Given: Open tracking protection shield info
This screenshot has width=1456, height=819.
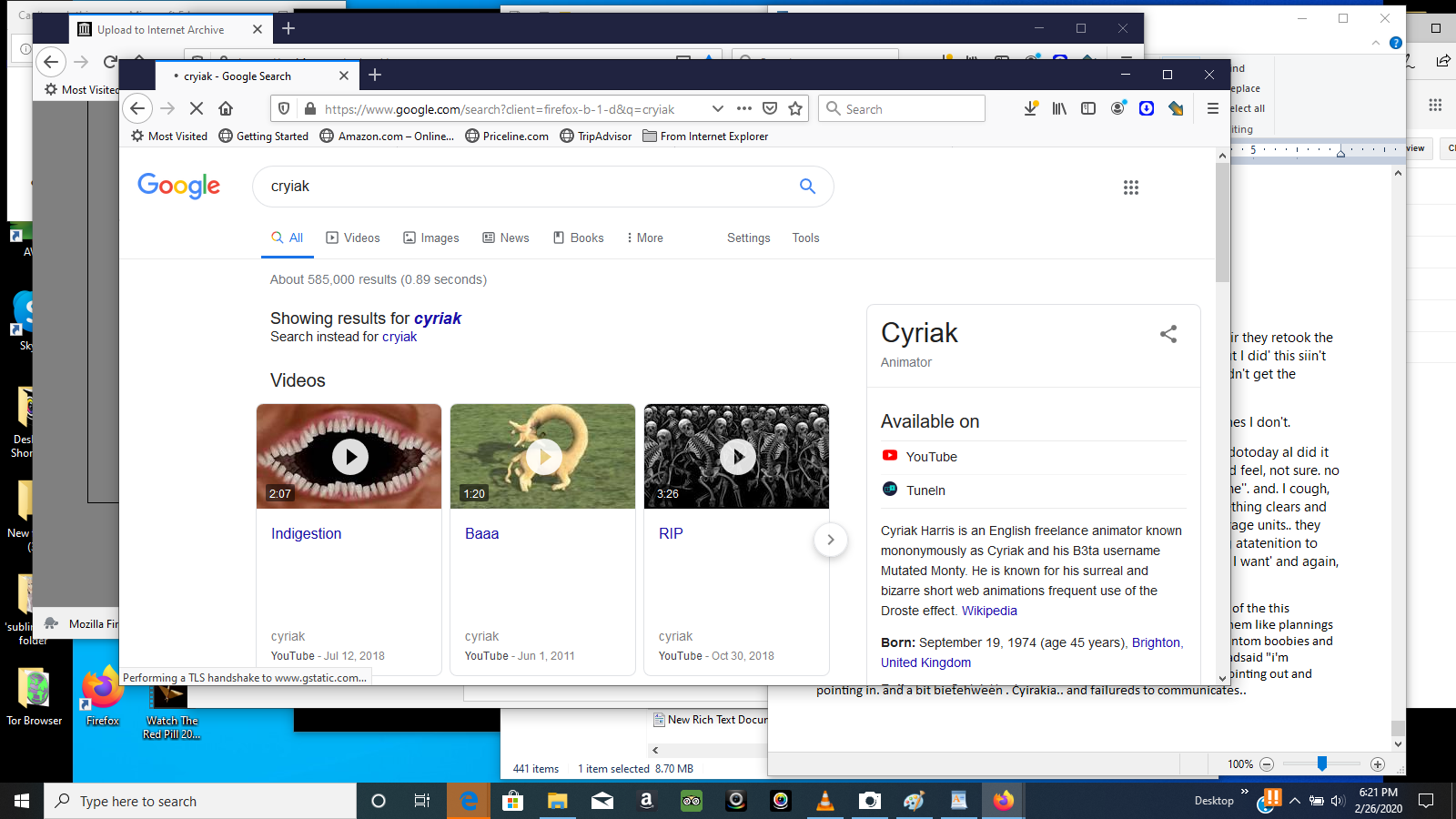Looking at the screenshot, I should [x=284, y=109].
